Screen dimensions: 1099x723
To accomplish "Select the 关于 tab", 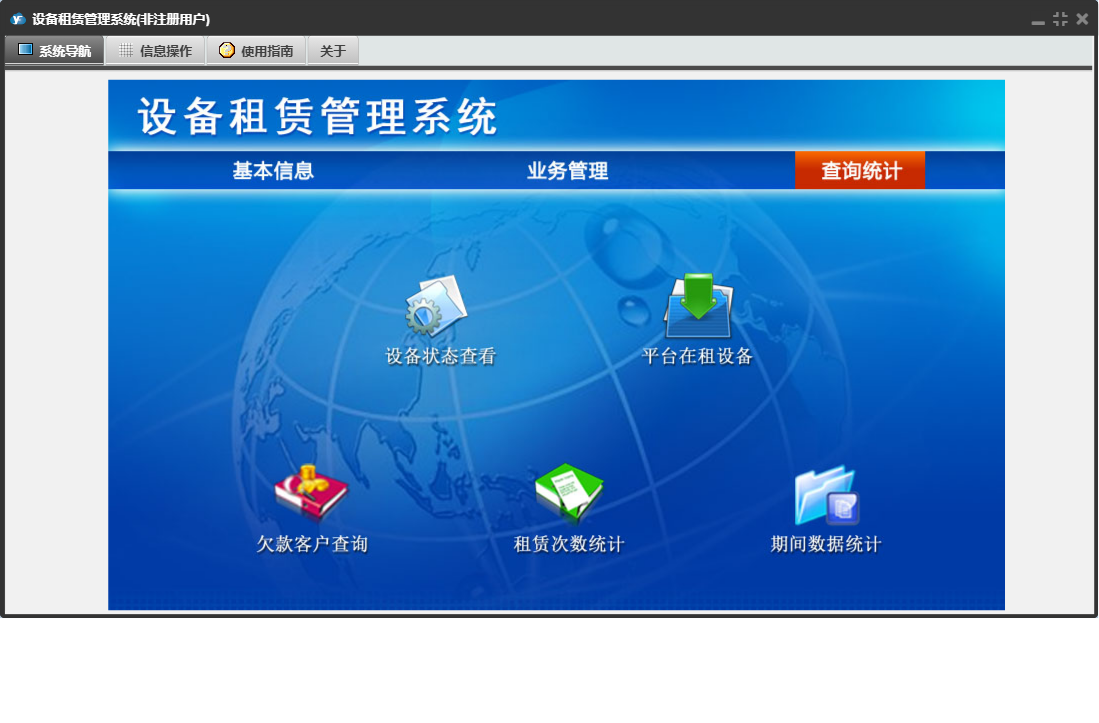I will pyautogui.click(x=333, y=51).
